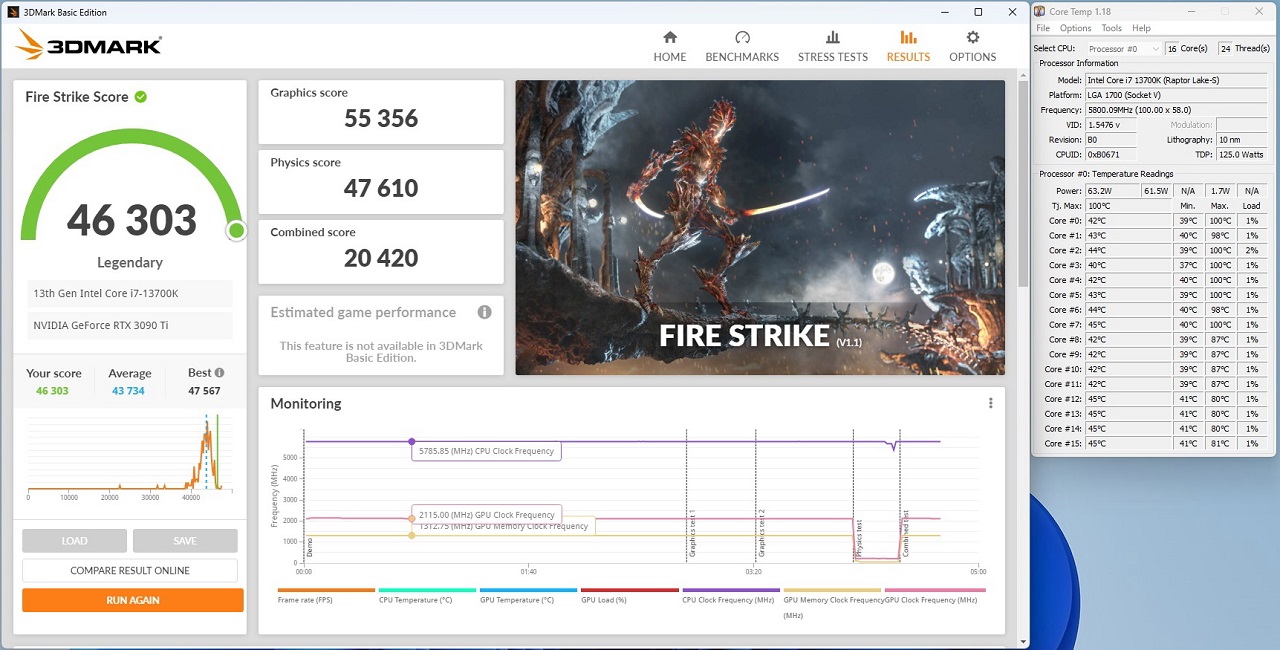Toggle the GPU Clock Frequency legend series
This screenshot has width=1280, height=650.
(934, 595)
